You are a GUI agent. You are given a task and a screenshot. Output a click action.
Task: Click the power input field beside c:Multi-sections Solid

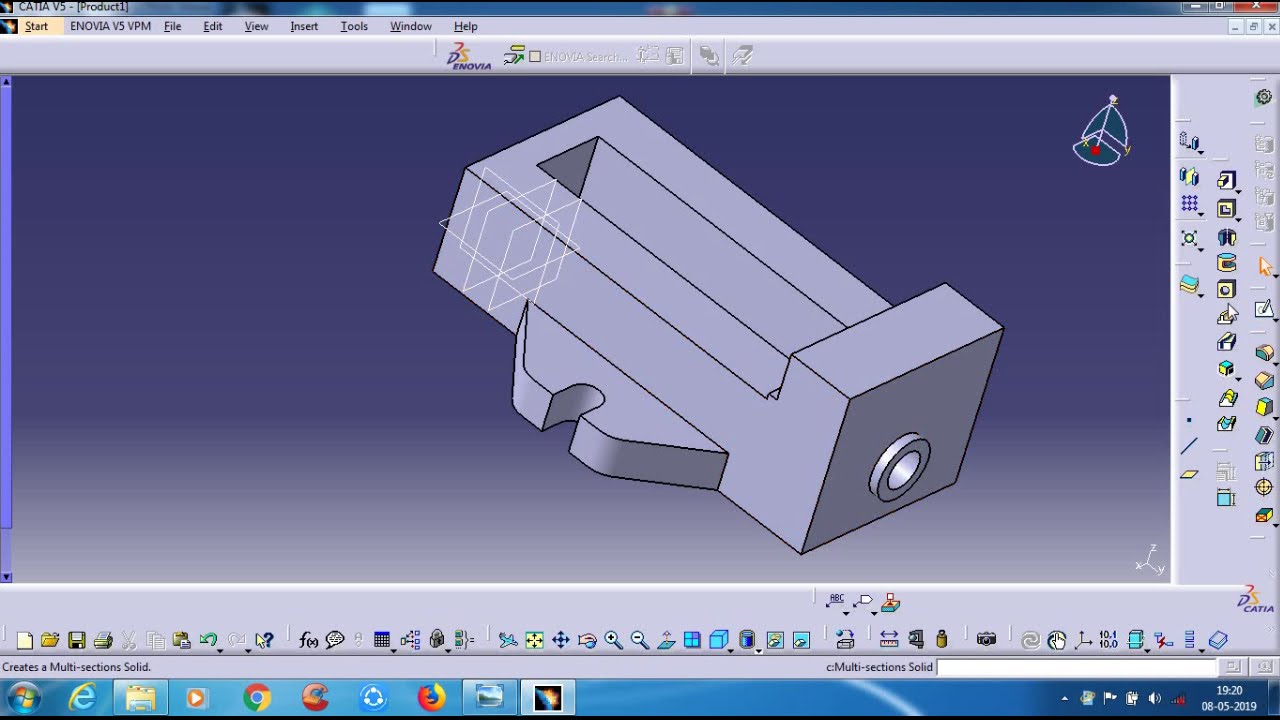pyautogui.click(x=1077, y=667)
